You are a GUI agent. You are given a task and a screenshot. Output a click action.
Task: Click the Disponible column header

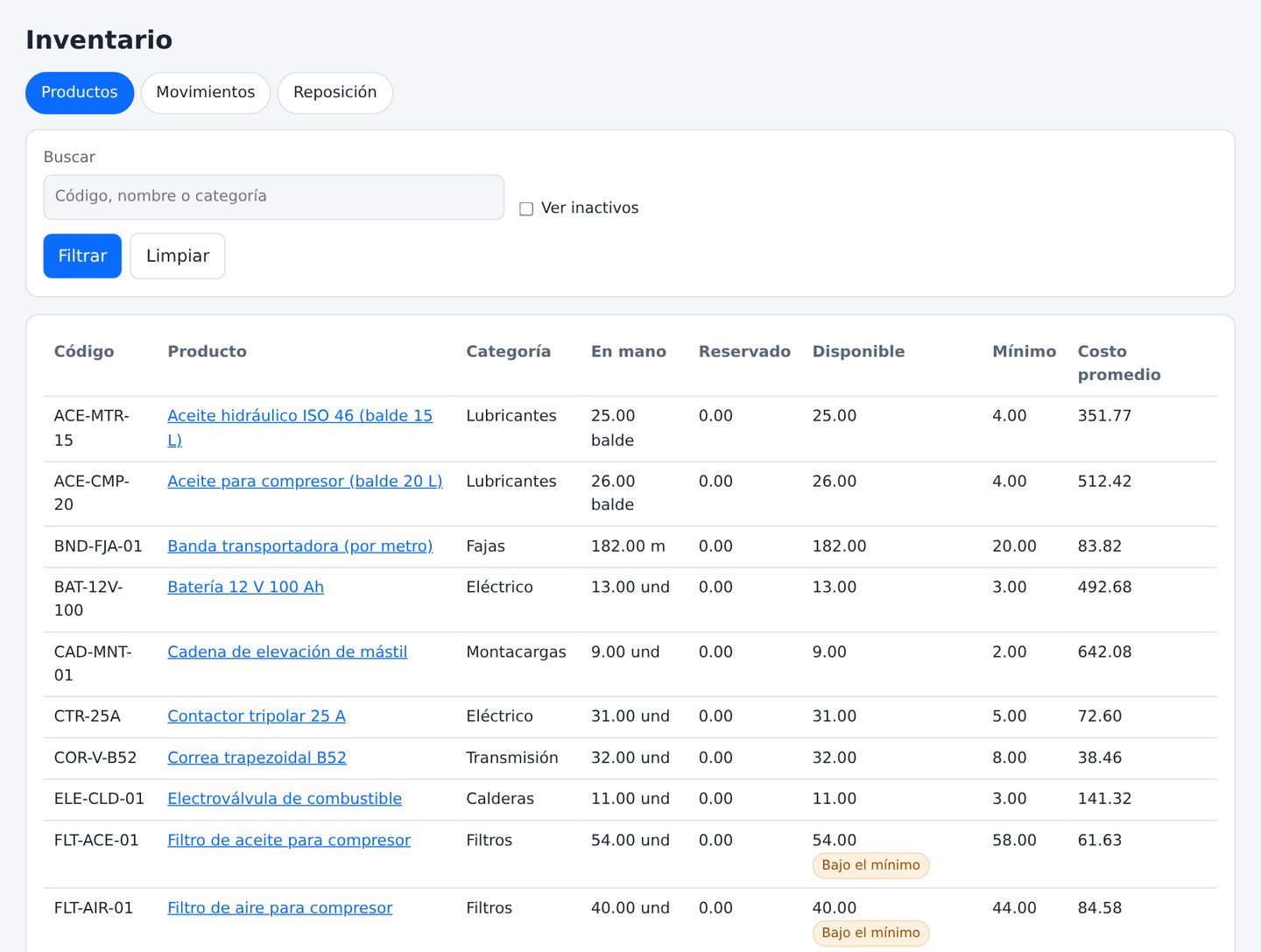tap(858, 352)
